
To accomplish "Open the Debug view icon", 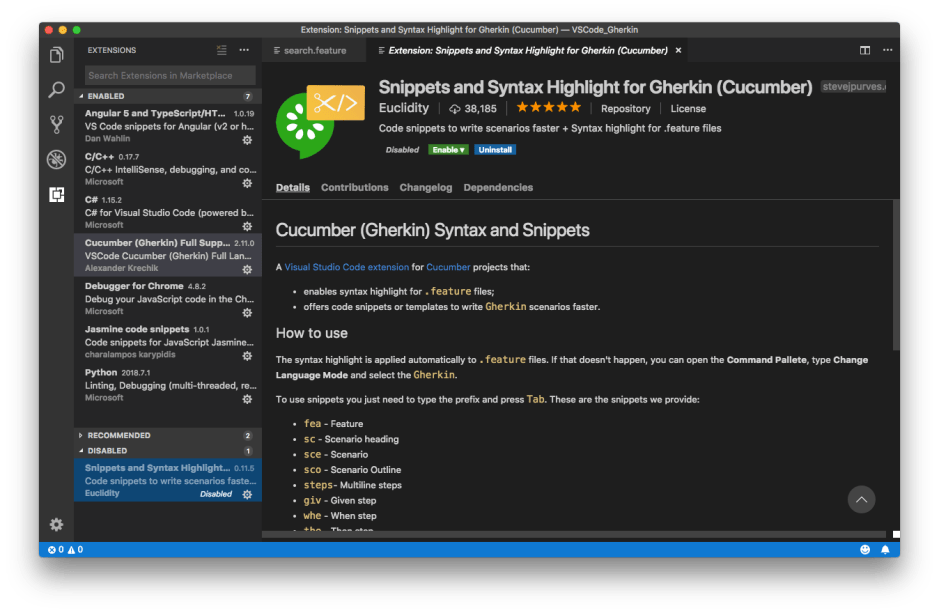I will tap(57, 160).
